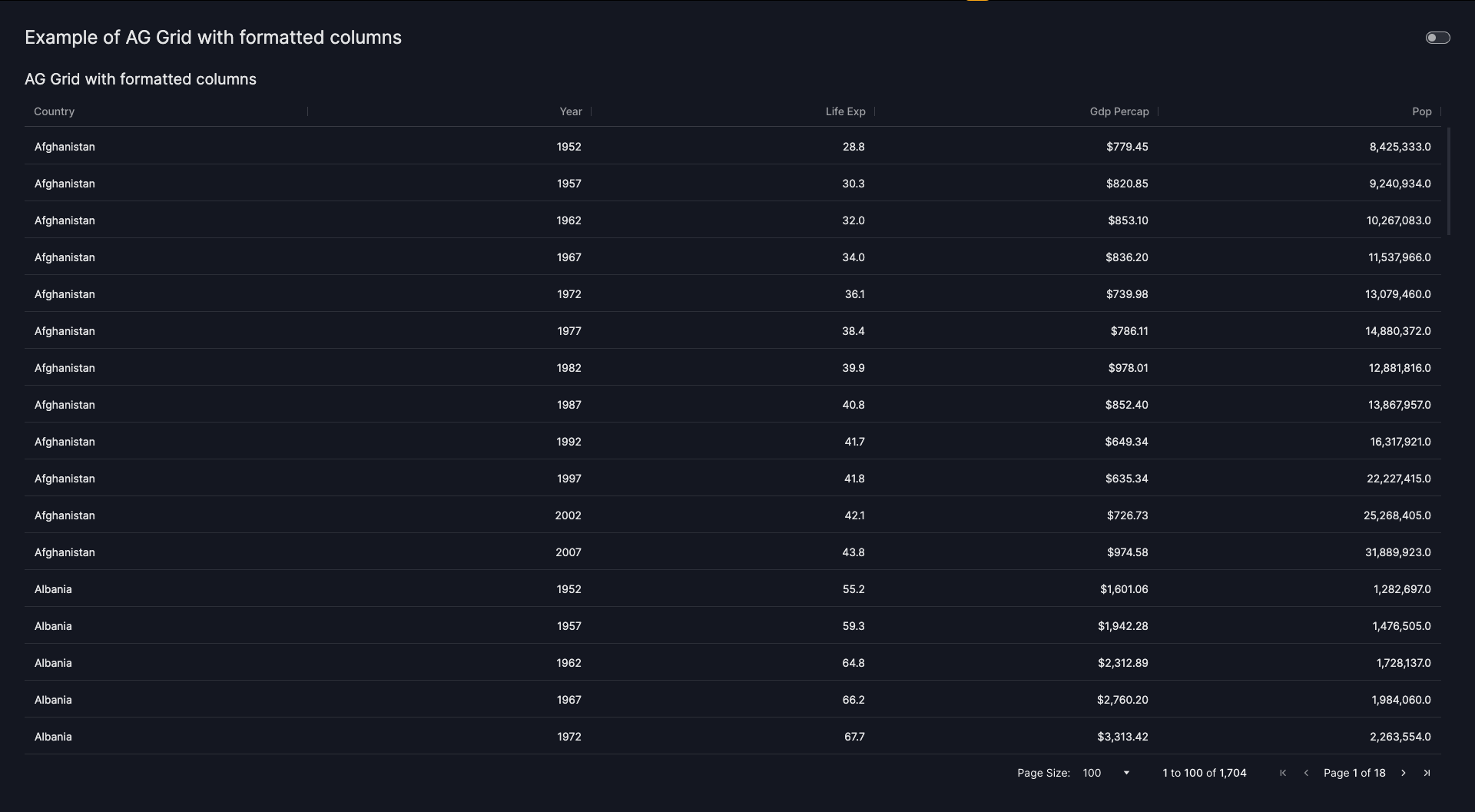
Task: Select the Afghanistan 1952 row
Action: 65,147
